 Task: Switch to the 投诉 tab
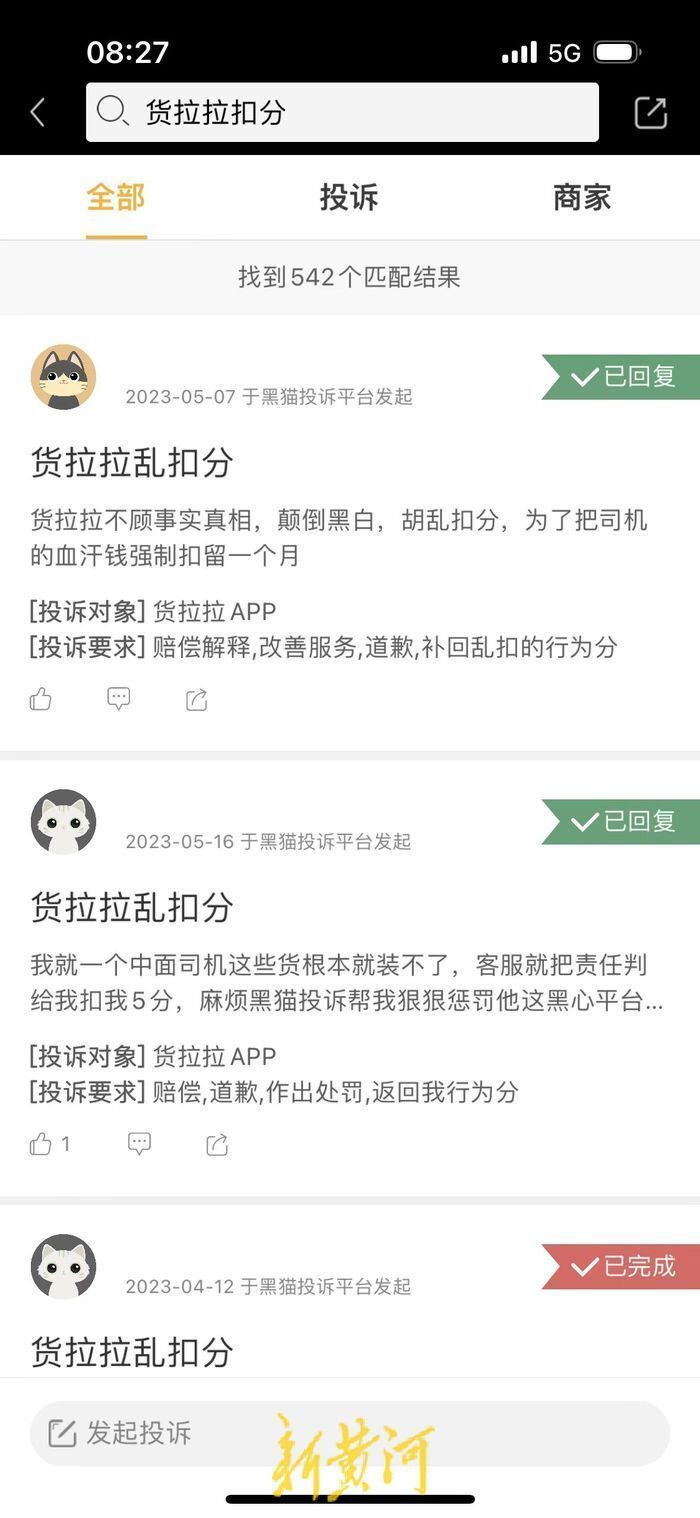pyautogui.click(x=349, y=198)
